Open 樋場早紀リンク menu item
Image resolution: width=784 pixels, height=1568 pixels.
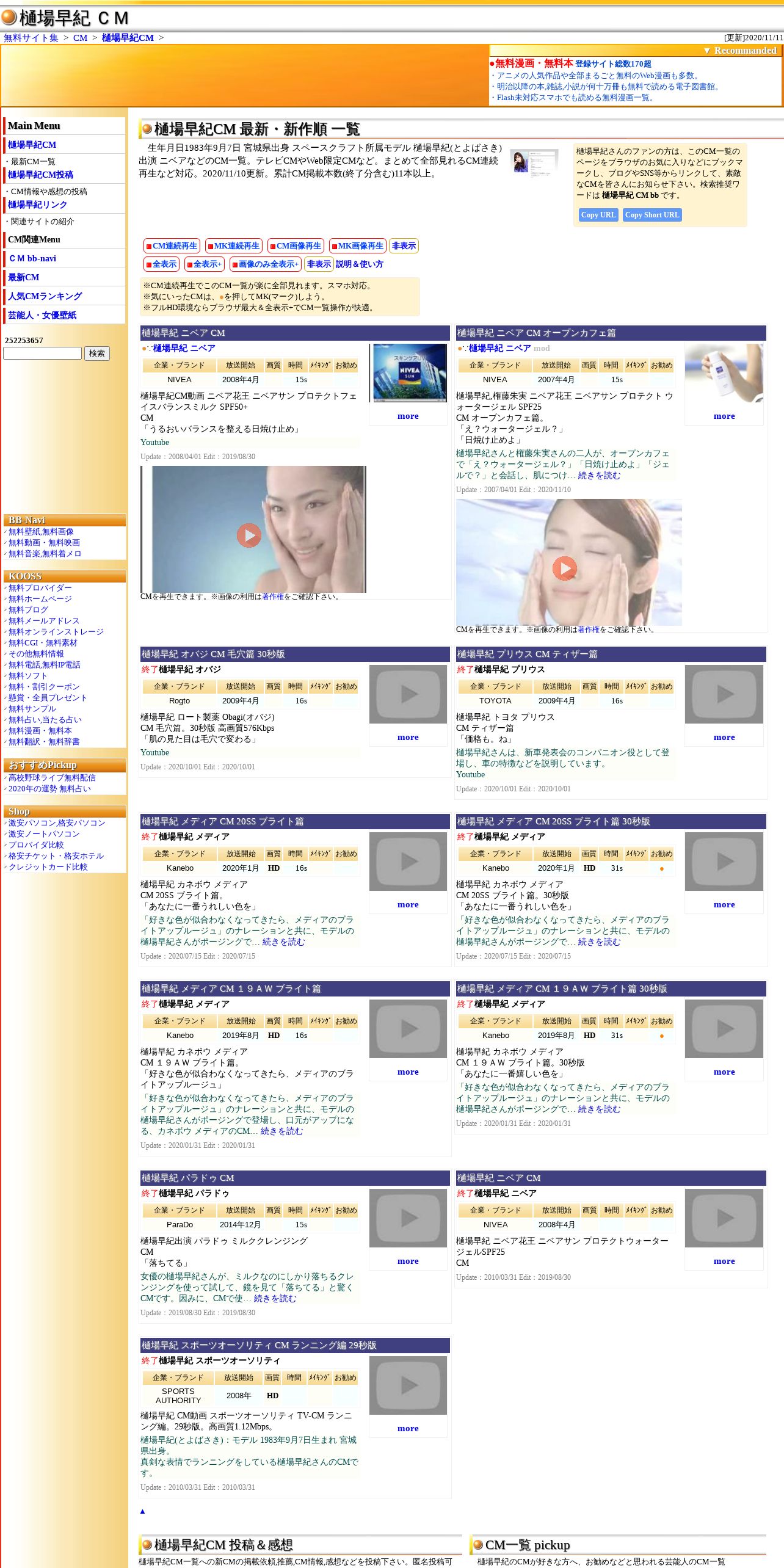click(37, 205)
